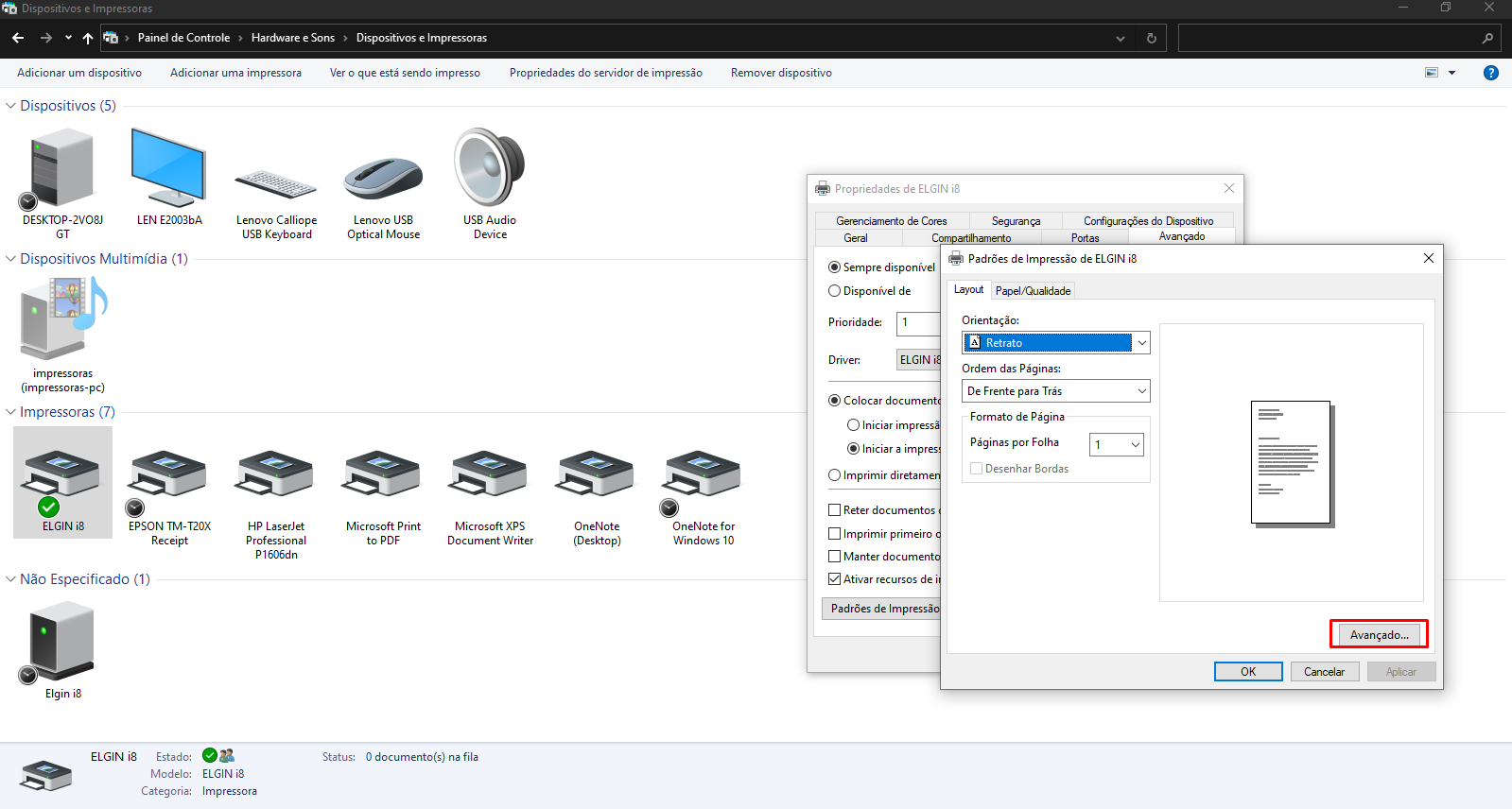Screen dimensions: 1512x809
Task: Select the USB Audio Device speaker icon
Action: click(490, 168)
